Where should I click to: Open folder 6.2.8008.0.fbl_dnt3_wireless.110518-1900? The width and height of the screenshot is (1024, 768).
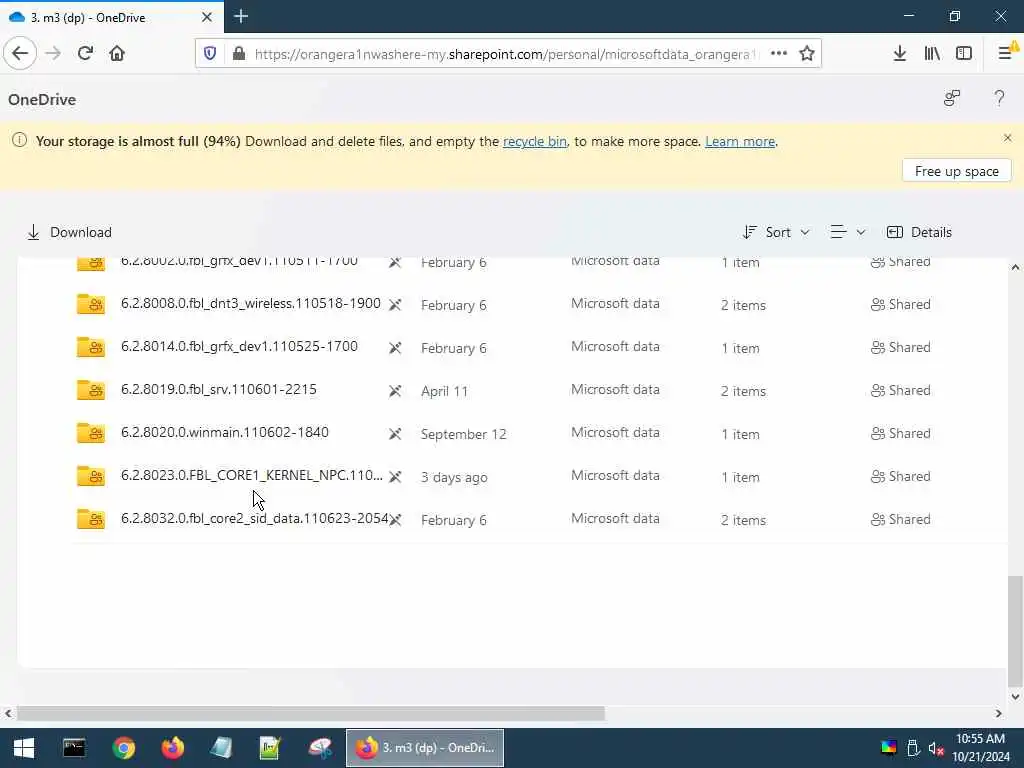(251, 303)
